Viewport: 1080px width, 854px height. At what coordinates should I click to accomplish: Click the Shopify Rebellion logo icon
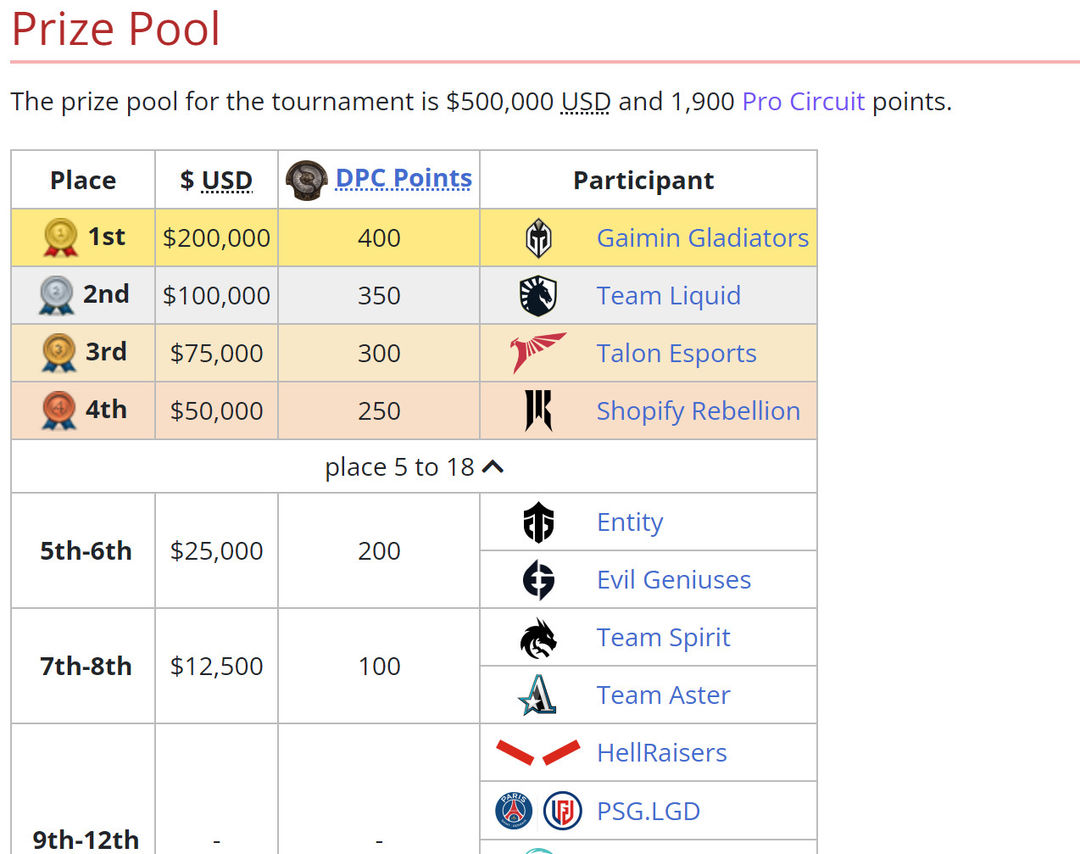(538, 410)
